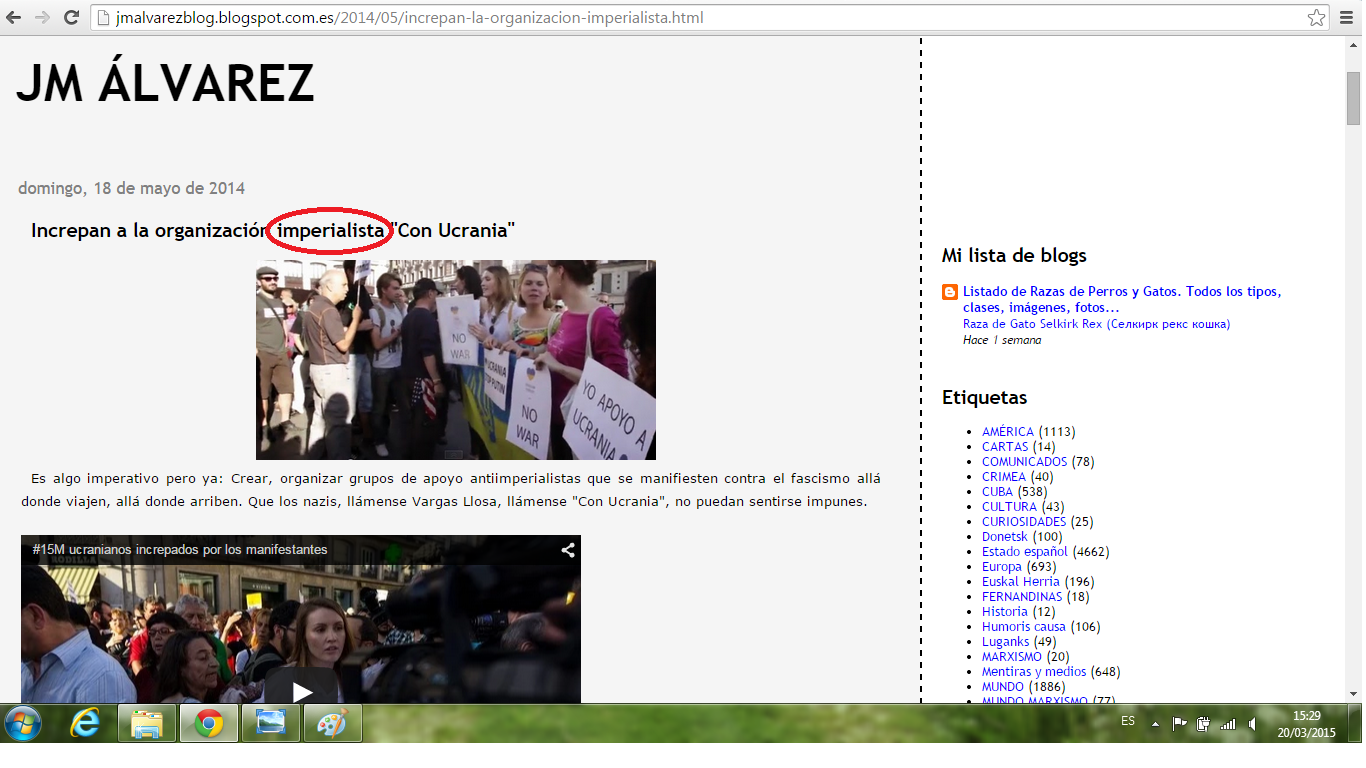This screenshot has width=1366, height=768.
Task: Click the Windows Start button
Action: 23,724
